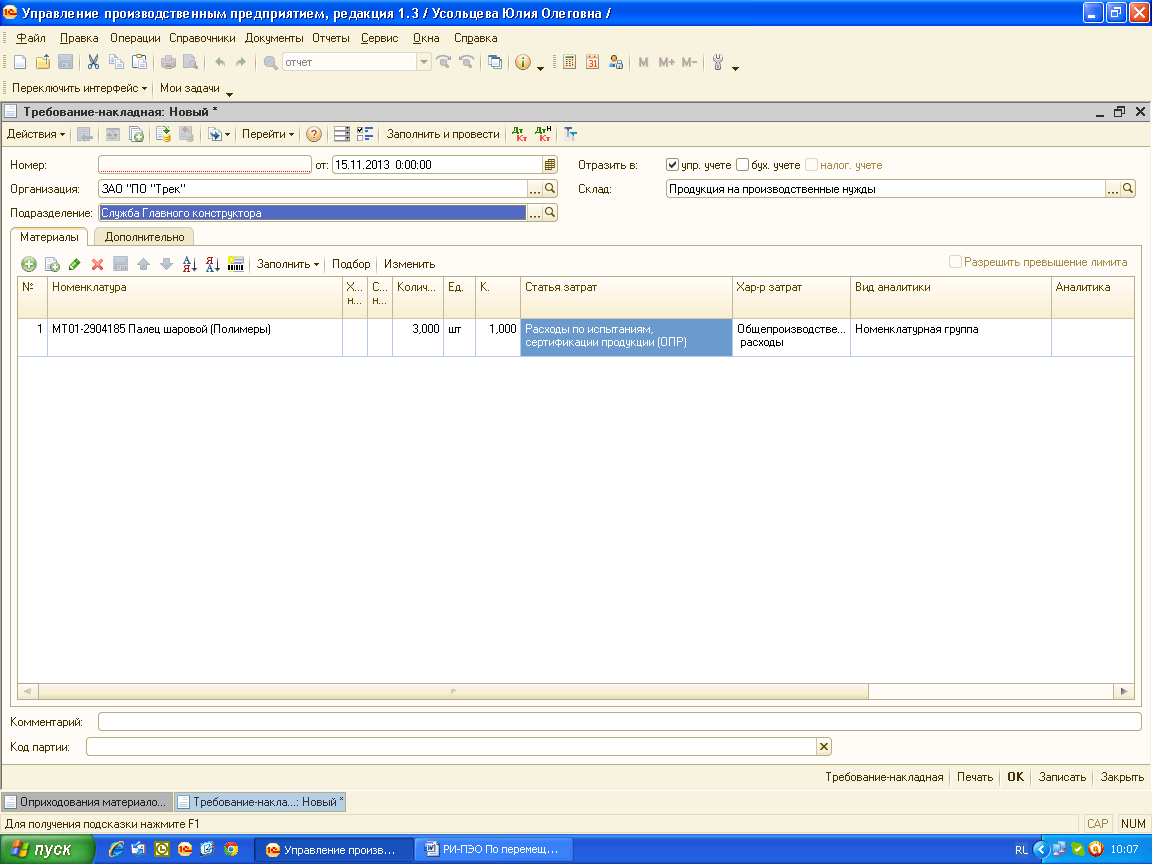Expand Переключить интерфейс dropdown

click(79, 88)
